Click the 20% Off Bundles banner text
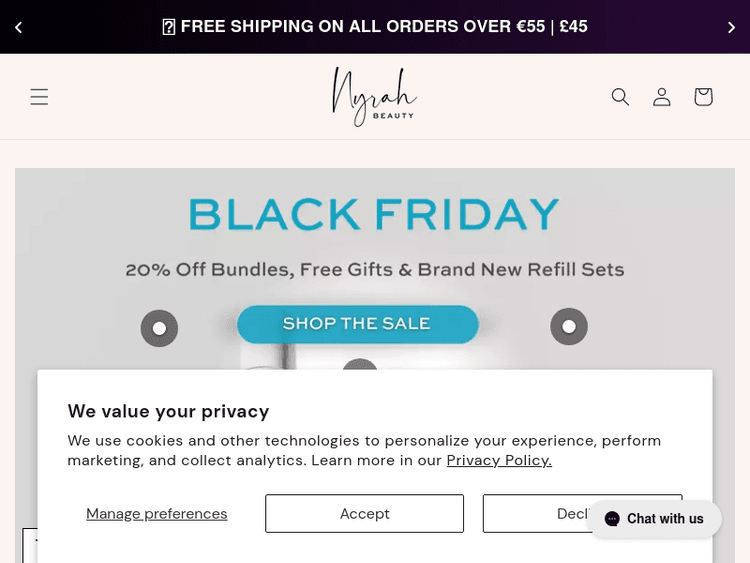 pos(374,270)
